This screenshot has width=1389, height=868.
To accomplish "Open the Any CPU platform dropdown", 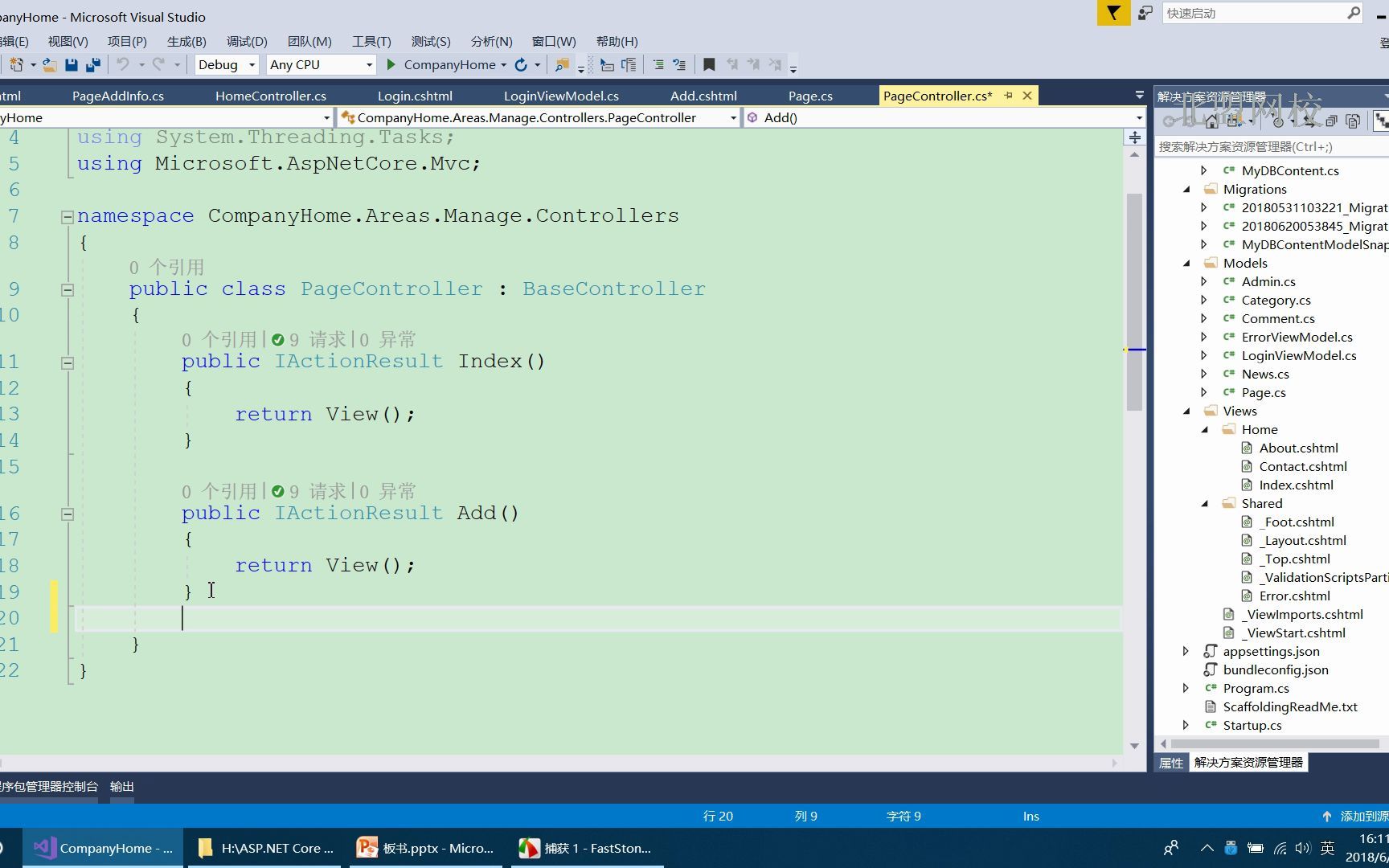I will (x=369, y=64).
